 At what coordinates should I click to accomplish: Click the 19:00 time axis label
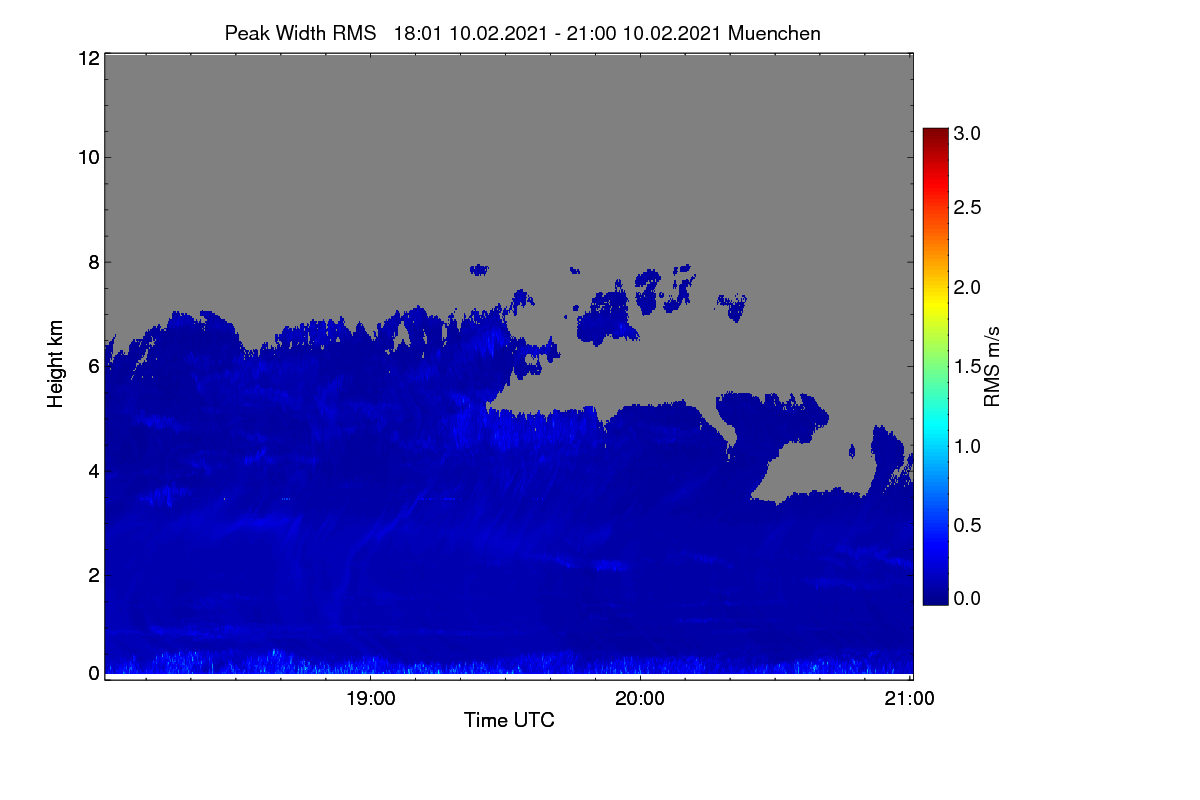(370, 699)
